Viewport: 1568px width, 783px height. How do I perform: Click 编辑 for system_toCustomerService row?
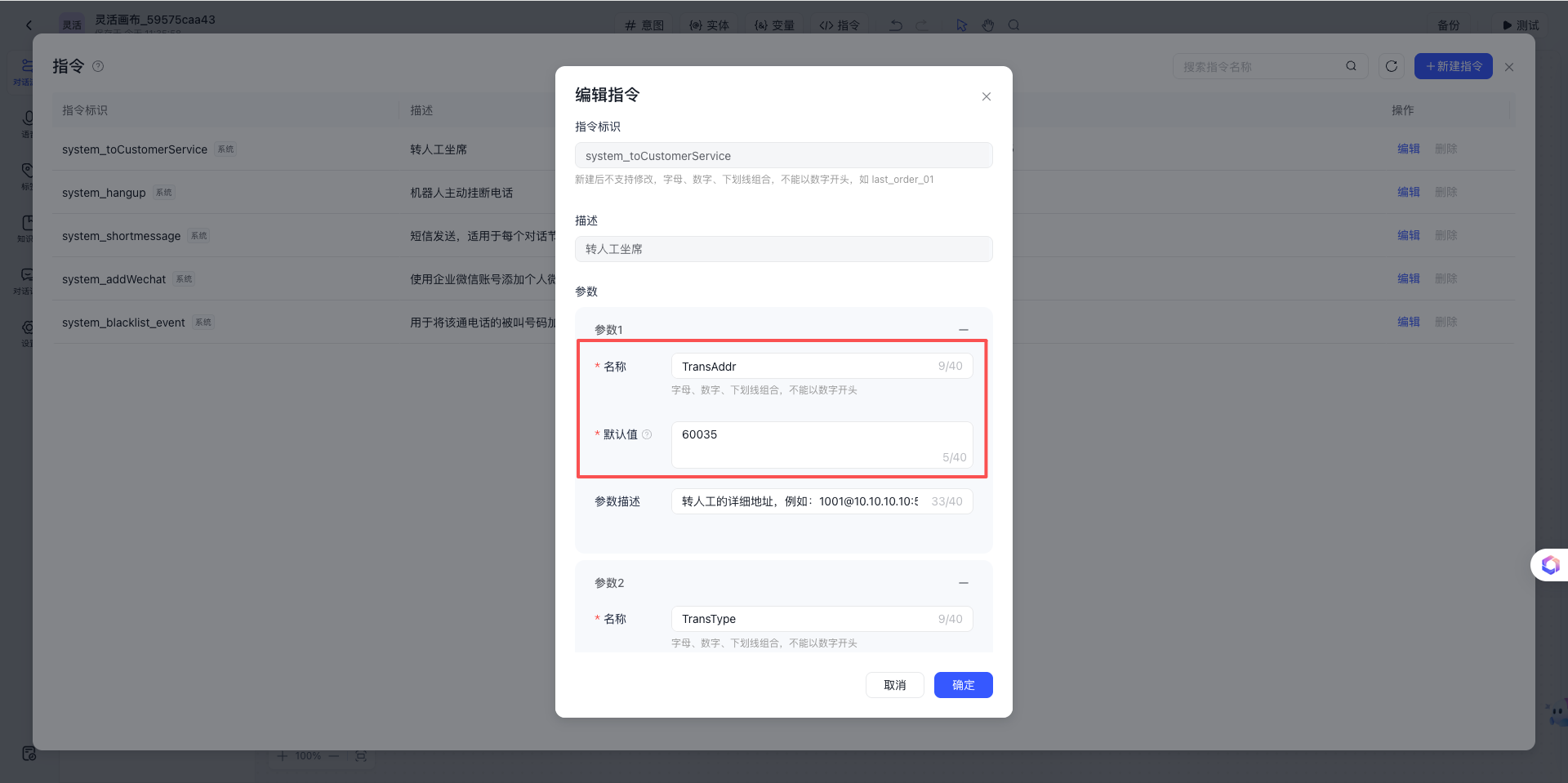point(1409,149)
